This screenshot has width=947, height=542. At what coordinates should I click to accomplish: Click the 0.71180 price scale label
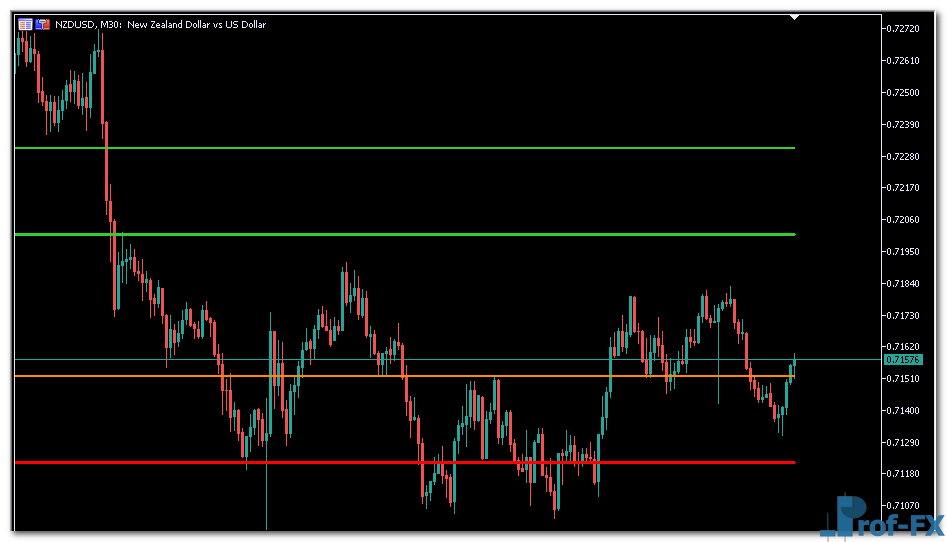pyautogui.click(x=902, y=473)
